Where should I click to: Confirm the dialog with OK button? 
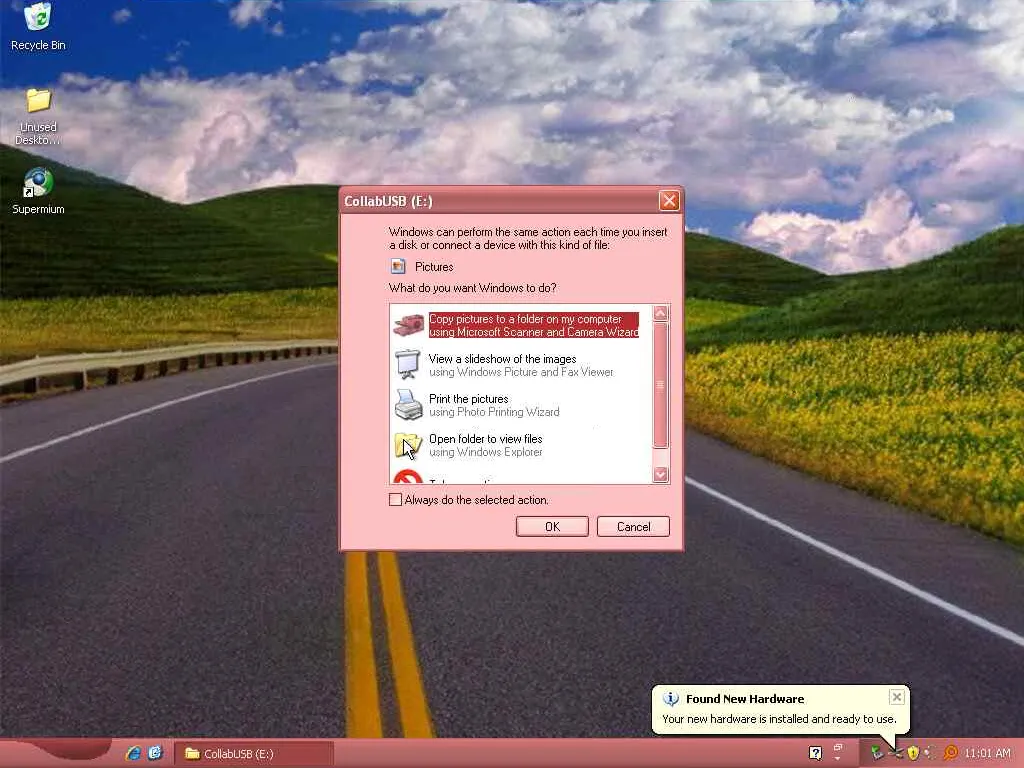pos(552,526)
